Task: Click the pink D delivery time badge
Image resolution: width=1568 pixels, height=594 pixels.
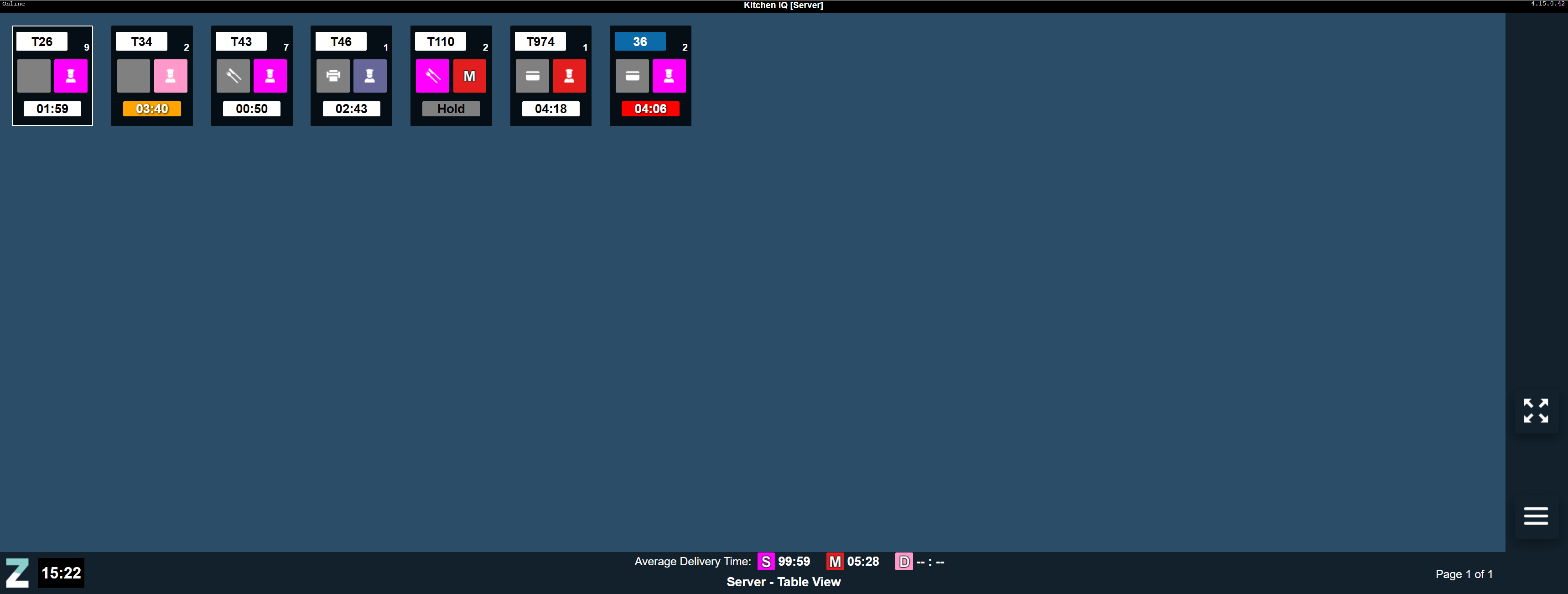Action: click(x=904, y=562)
